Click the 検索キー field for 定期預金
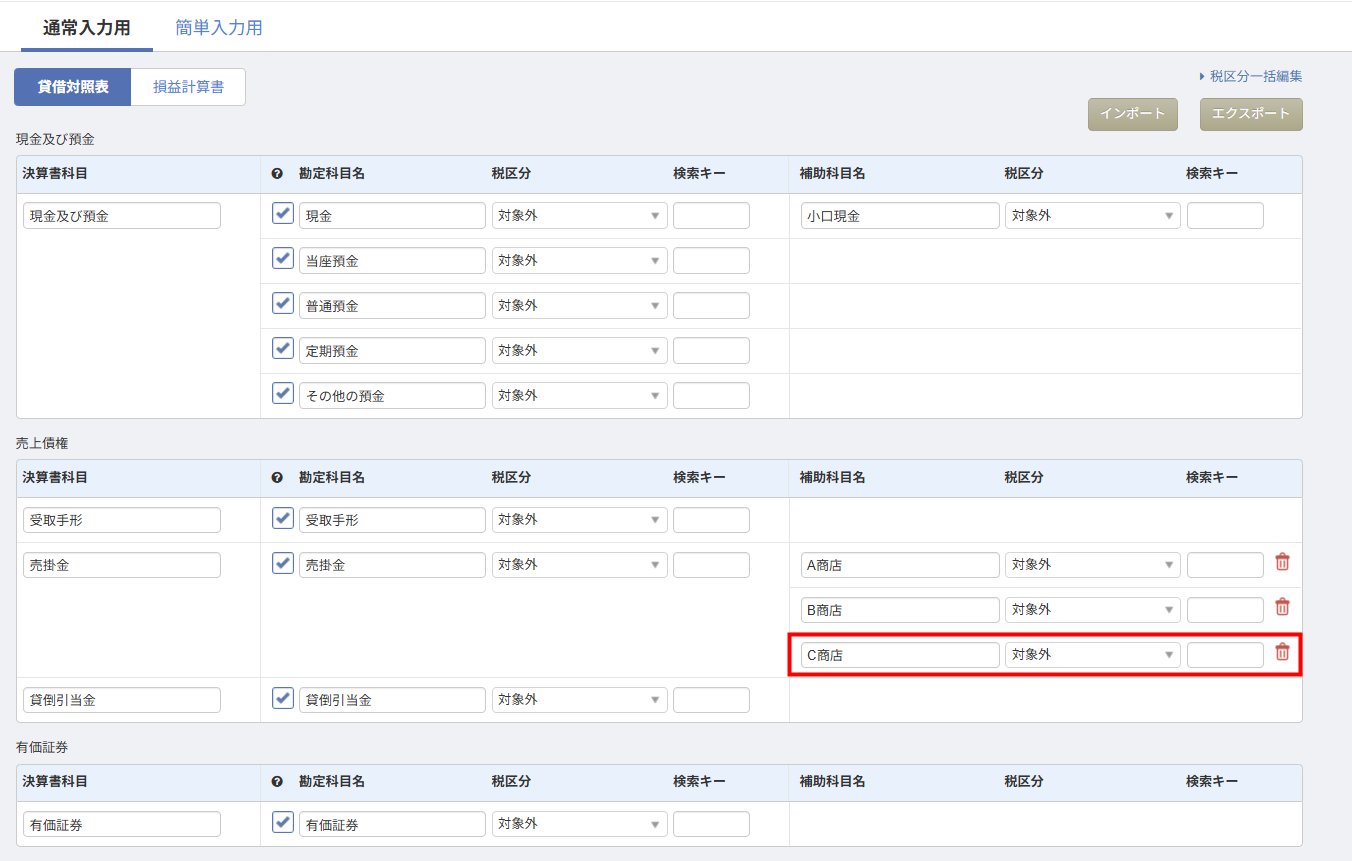Screen dimensions: 1352x861 click(711, 351)
